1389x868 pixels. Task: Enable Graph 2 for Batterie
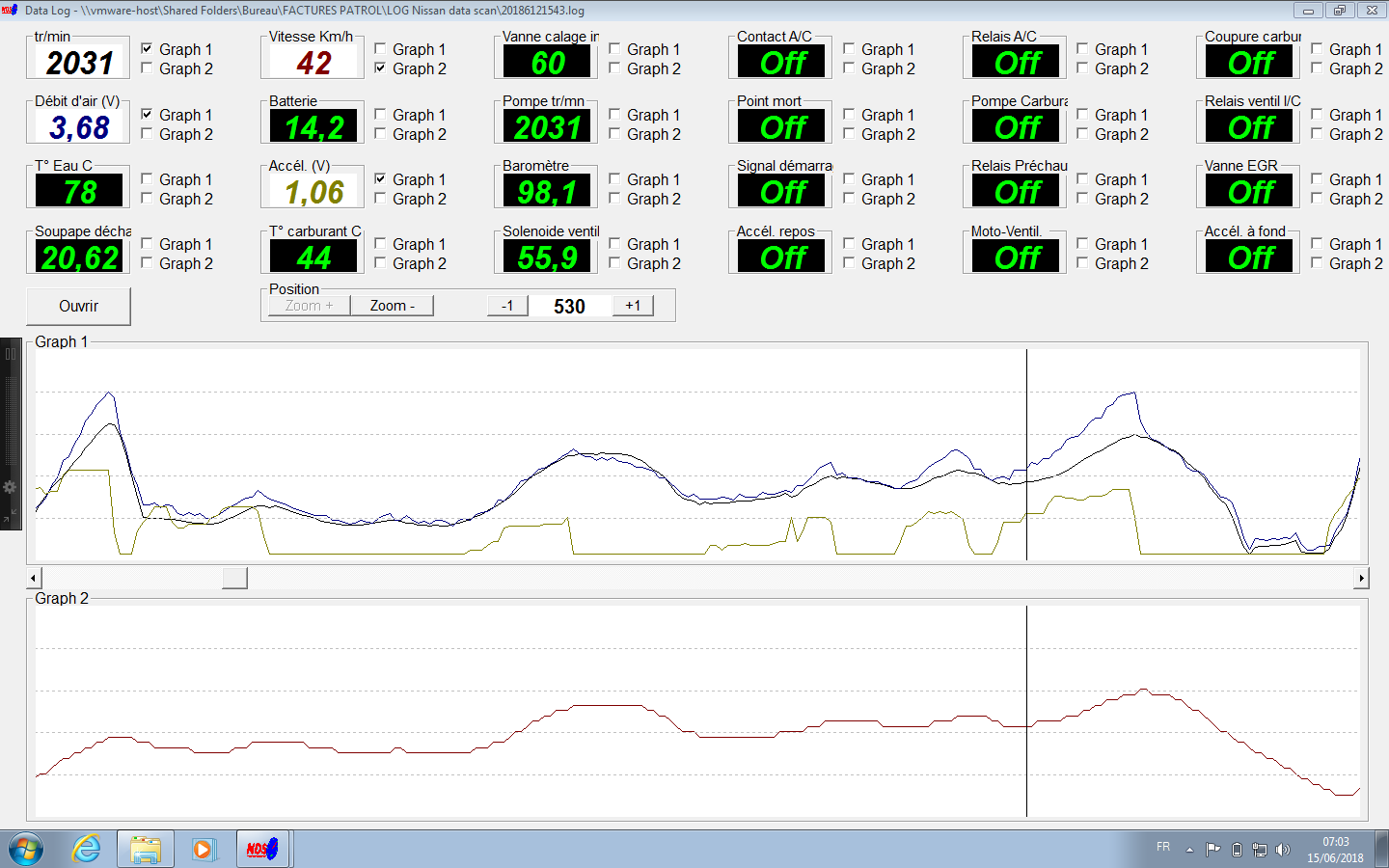[x=380, y=133]
